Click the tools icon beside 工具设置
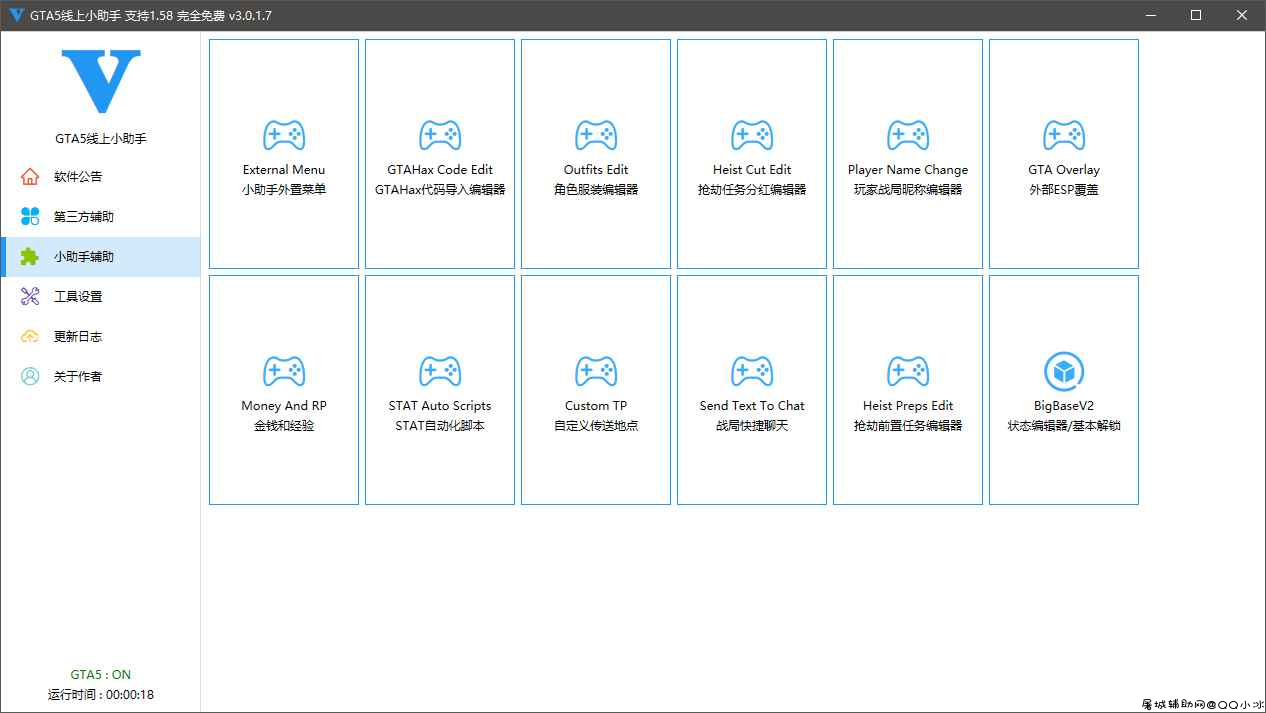Viewport: 1266px width, 713px height. (30, 297)
